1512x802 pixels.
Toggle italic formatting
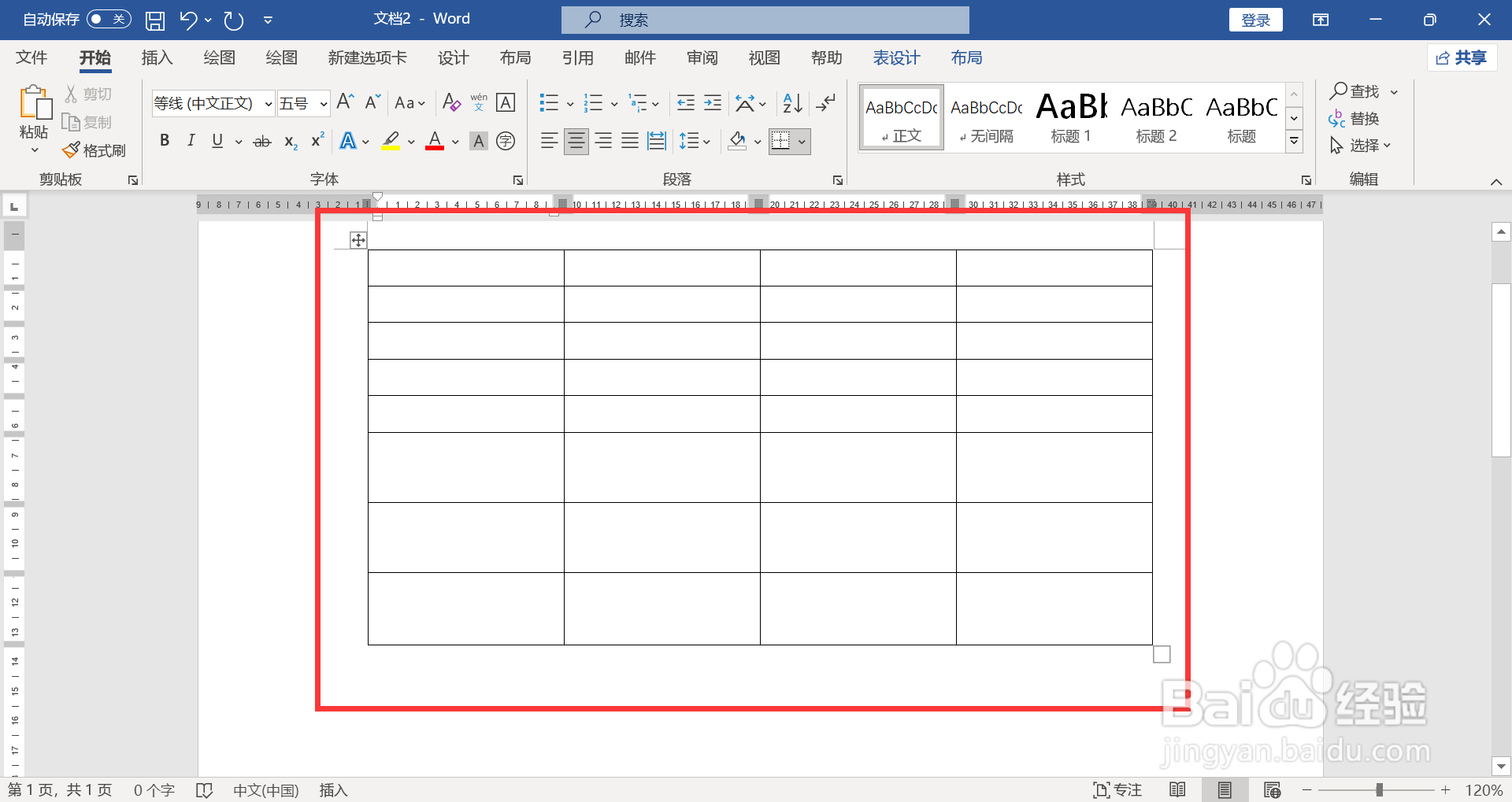(x=191, y=141)
